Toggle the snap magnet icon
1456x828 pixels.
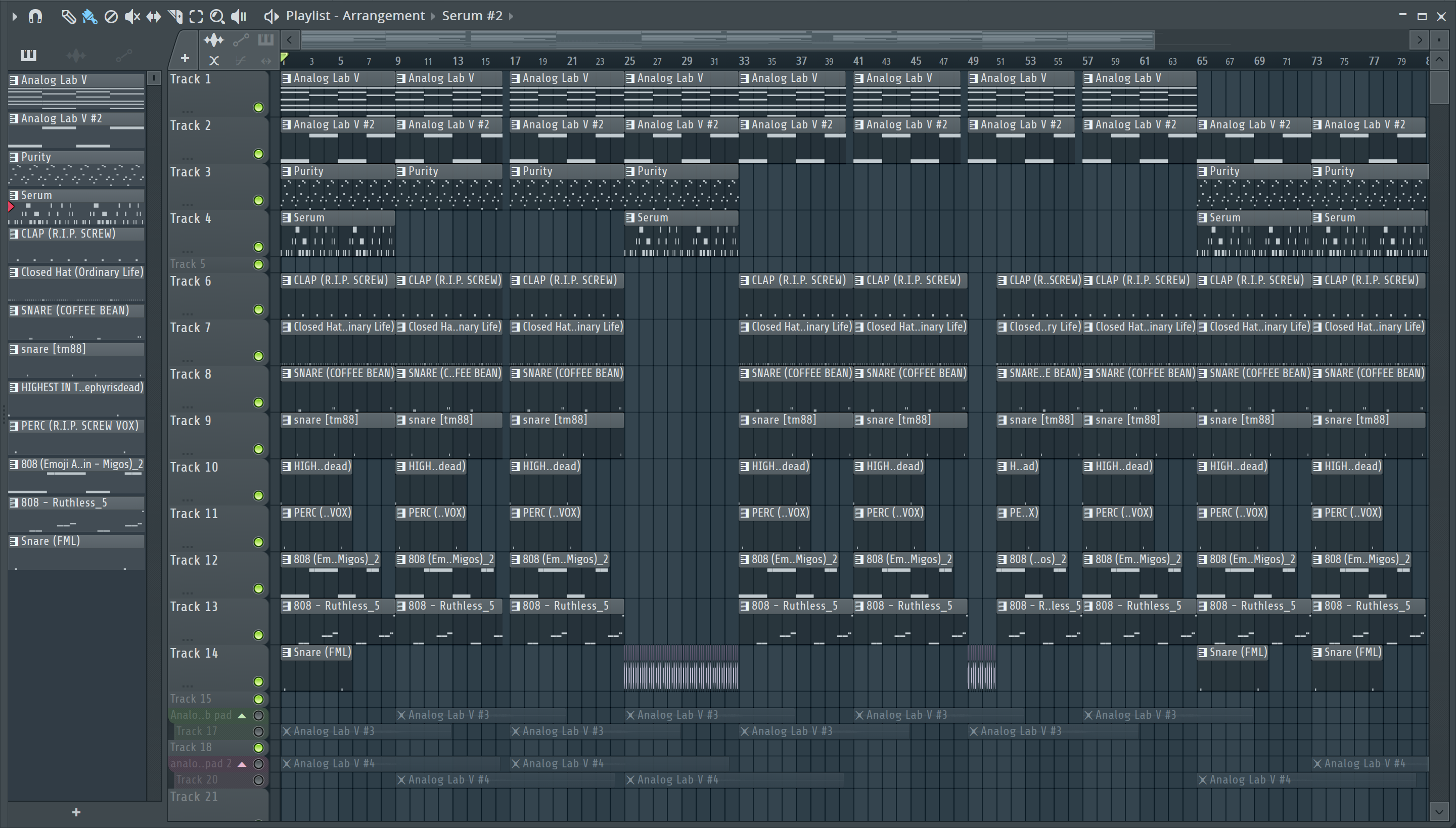click(x=35, y=17)
